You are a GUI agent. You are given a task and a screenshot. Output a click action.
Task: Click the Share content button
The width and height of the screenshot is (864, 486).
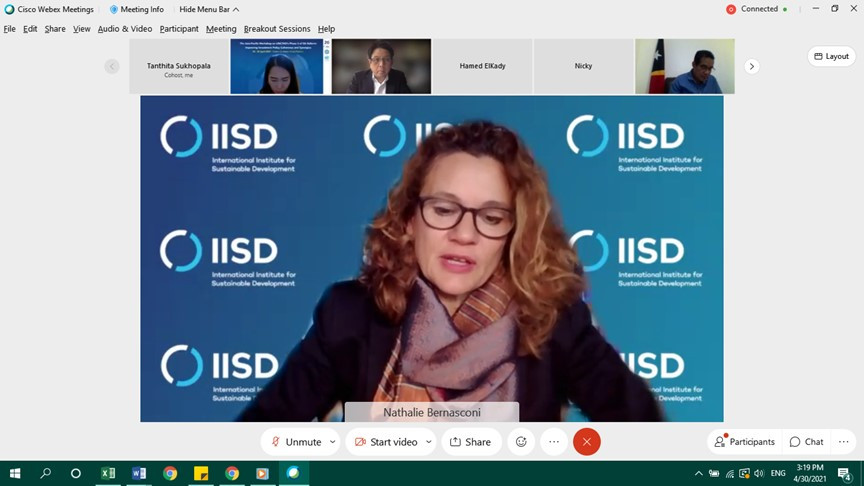[471, 442]
